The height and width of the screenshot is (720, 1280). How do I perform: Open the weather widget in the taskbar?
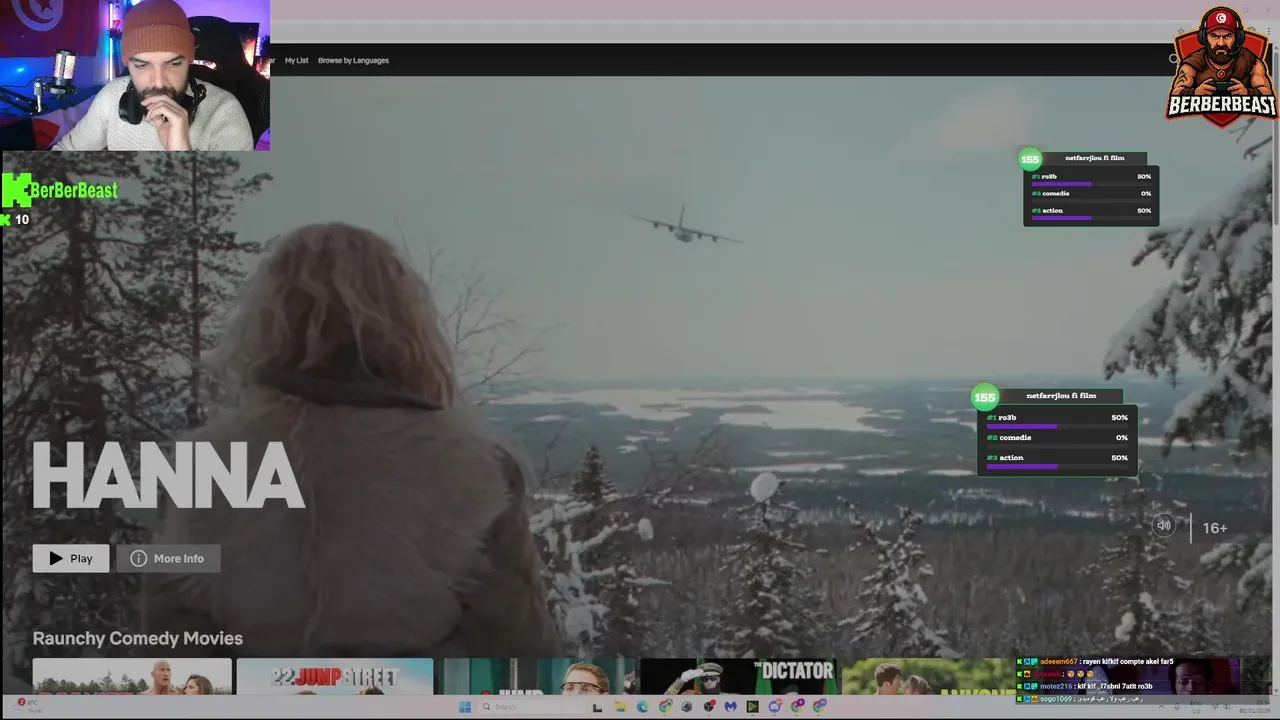pyautogui.click(x=30, y=706)
